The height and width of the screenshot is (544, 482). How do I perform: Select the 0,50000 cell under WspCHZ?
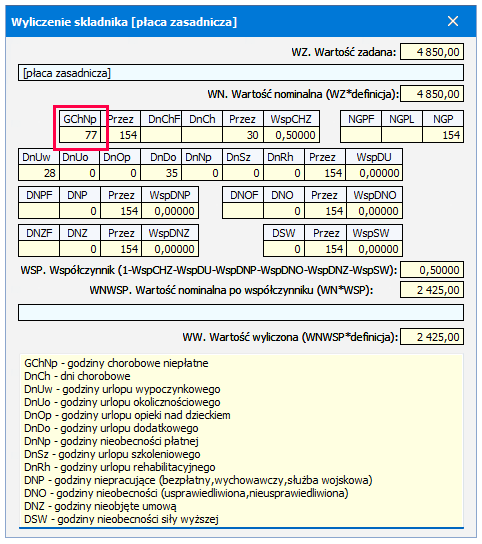(x=291, y=135)
